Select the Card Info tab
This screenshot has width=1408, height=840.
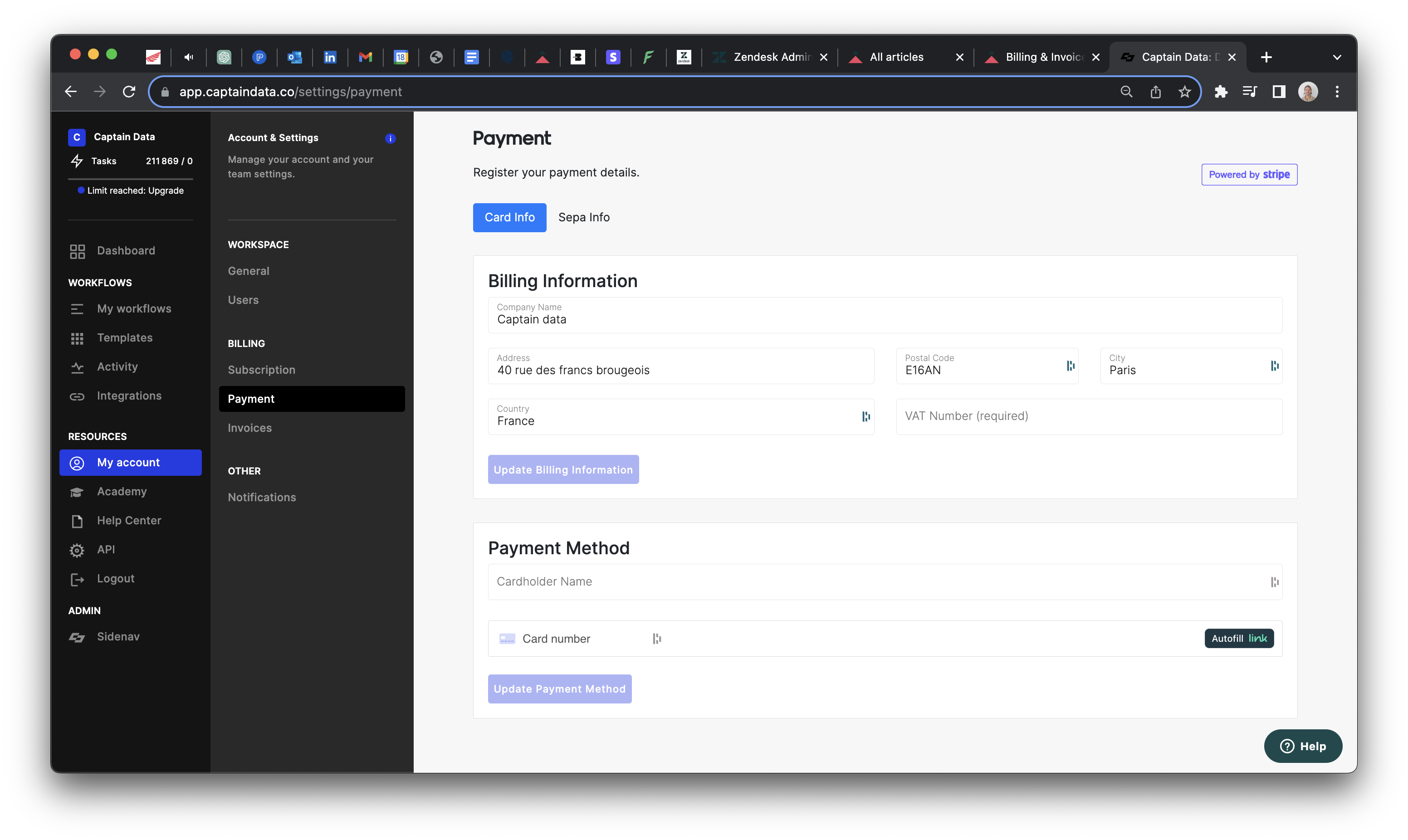[509, 217]
